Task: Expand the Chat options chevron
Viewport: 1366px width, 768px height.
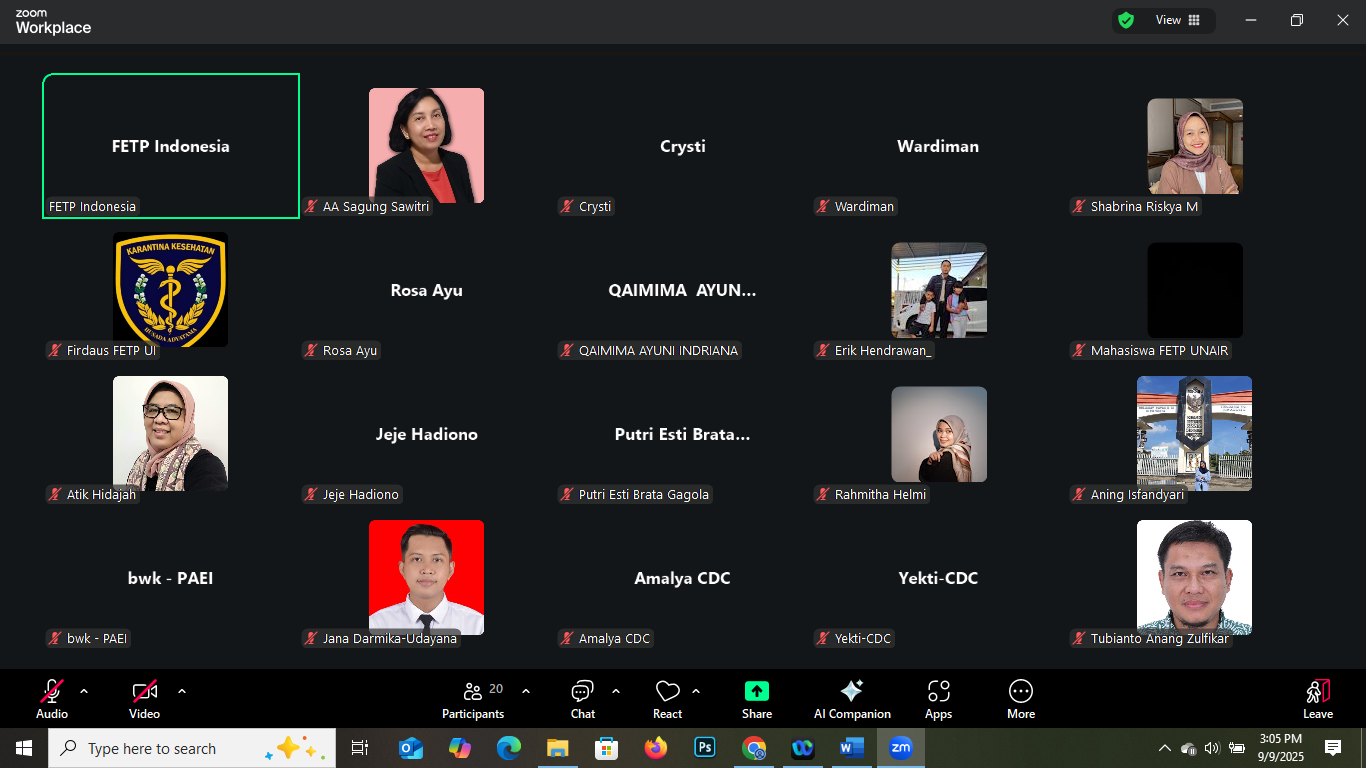Action: click(616, 691)
